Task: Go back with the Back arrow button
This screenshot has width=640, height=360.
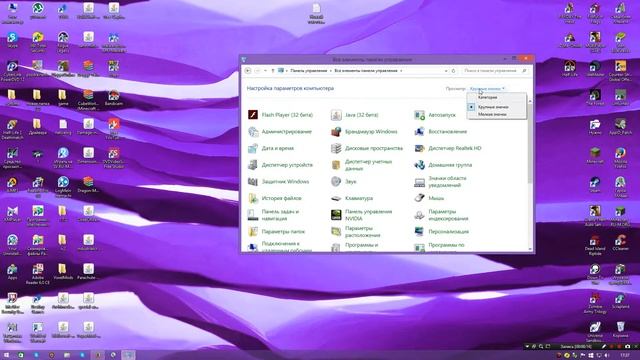Action: point(248,71)
